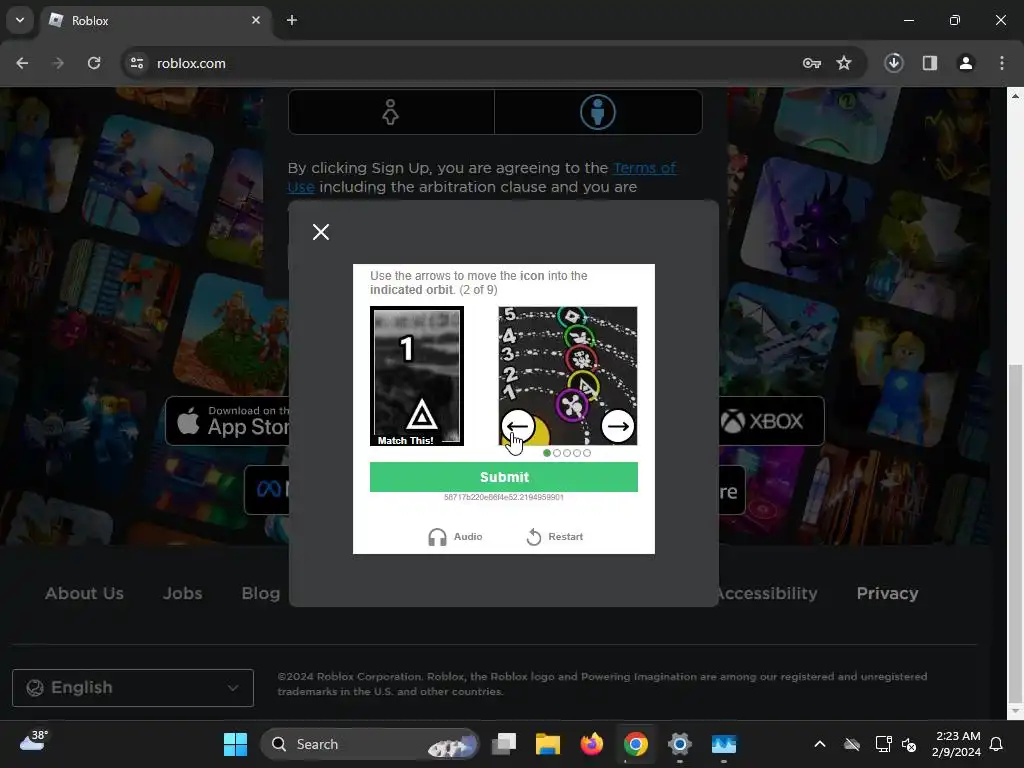Click the network tray icon
The width and height of the screenshot is (1024, 768).
click(883, 744)
